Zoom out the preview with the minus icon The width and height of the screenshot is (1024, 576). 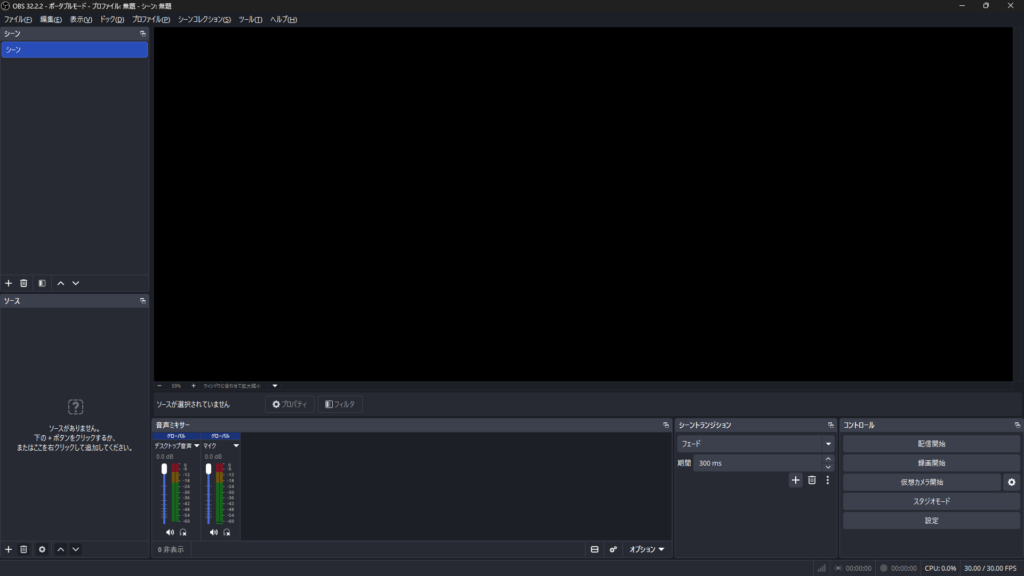click(x=159, y=386)
